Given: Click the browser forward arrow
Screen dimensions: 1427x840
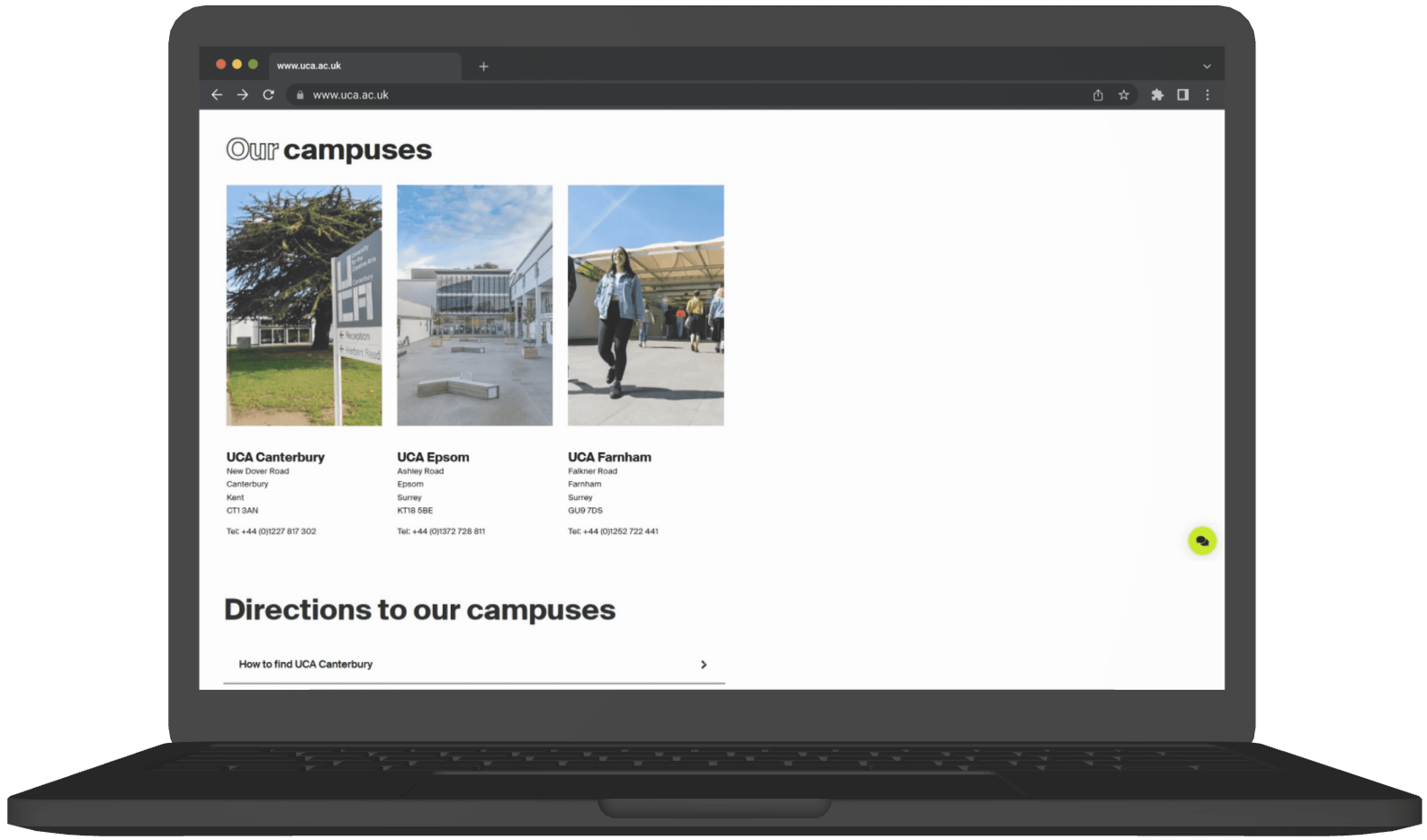Looking at the screenshot, I should click(242, 95).
